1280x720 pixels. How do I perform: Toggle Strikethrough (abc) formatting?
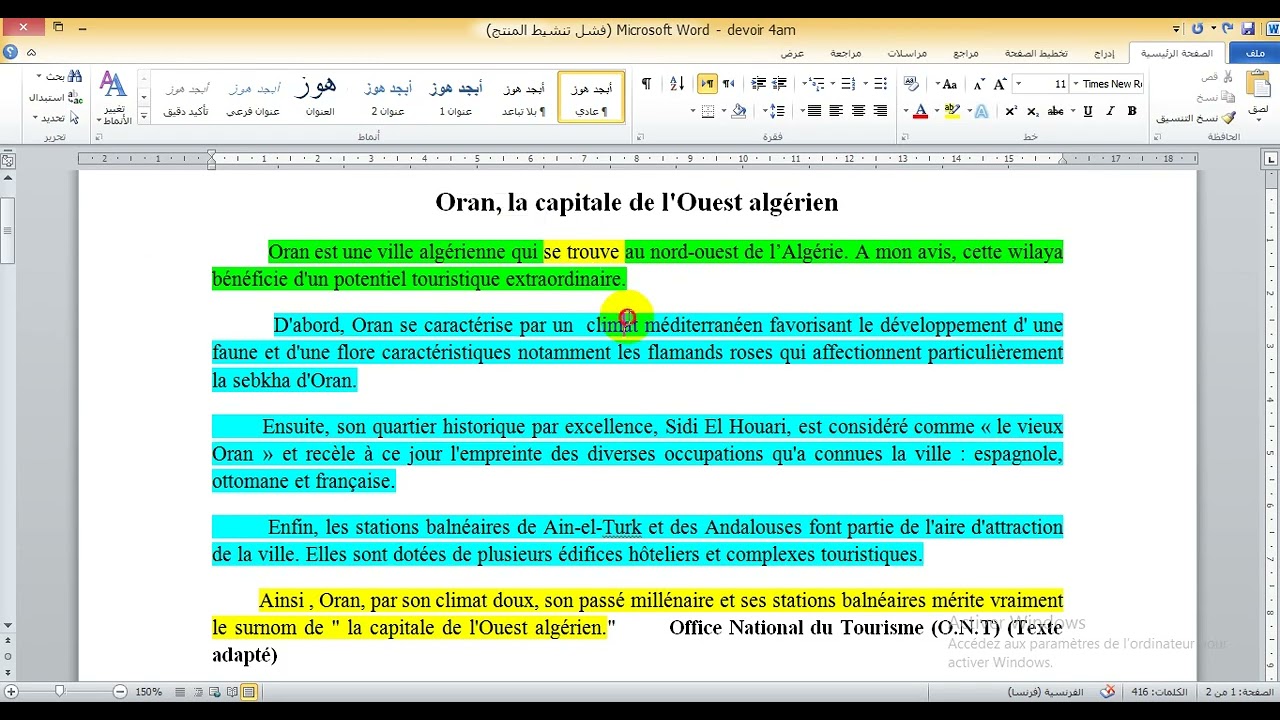pyautogui.click(x=1055, y=111)
